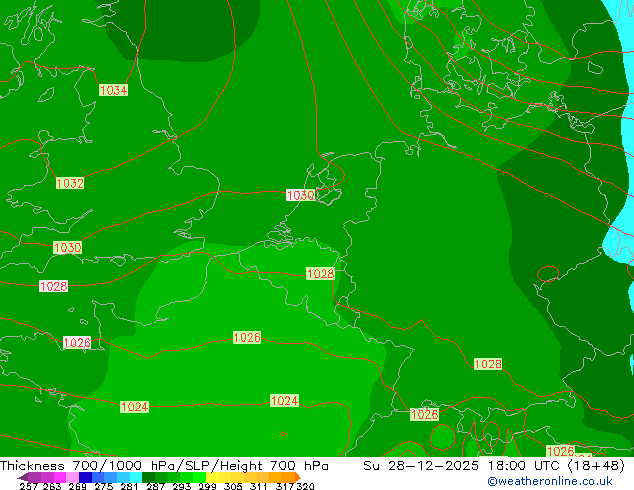Click the 1024 label over southwest France

click(135, 407)
